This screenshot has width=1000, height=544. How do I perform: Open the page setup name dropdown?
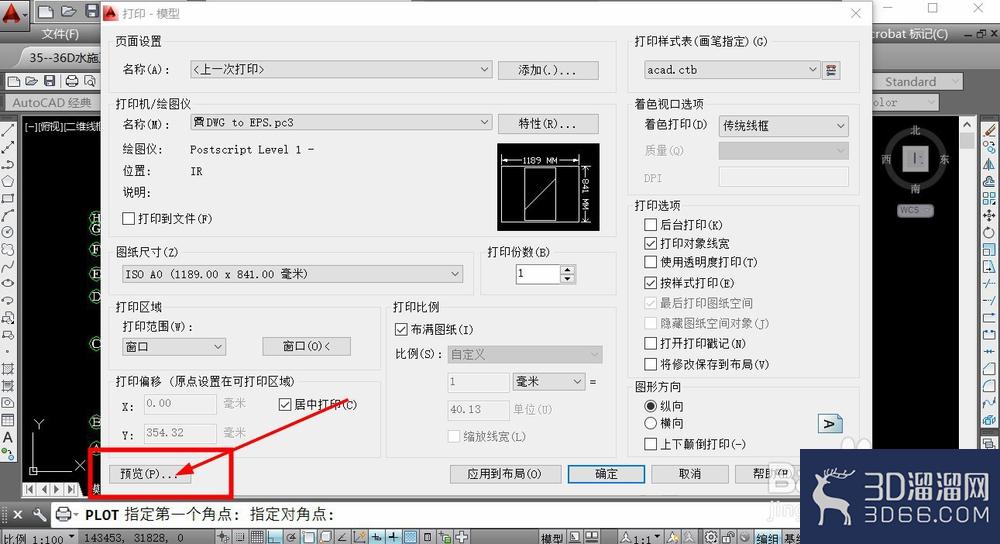tap(341, 69)
